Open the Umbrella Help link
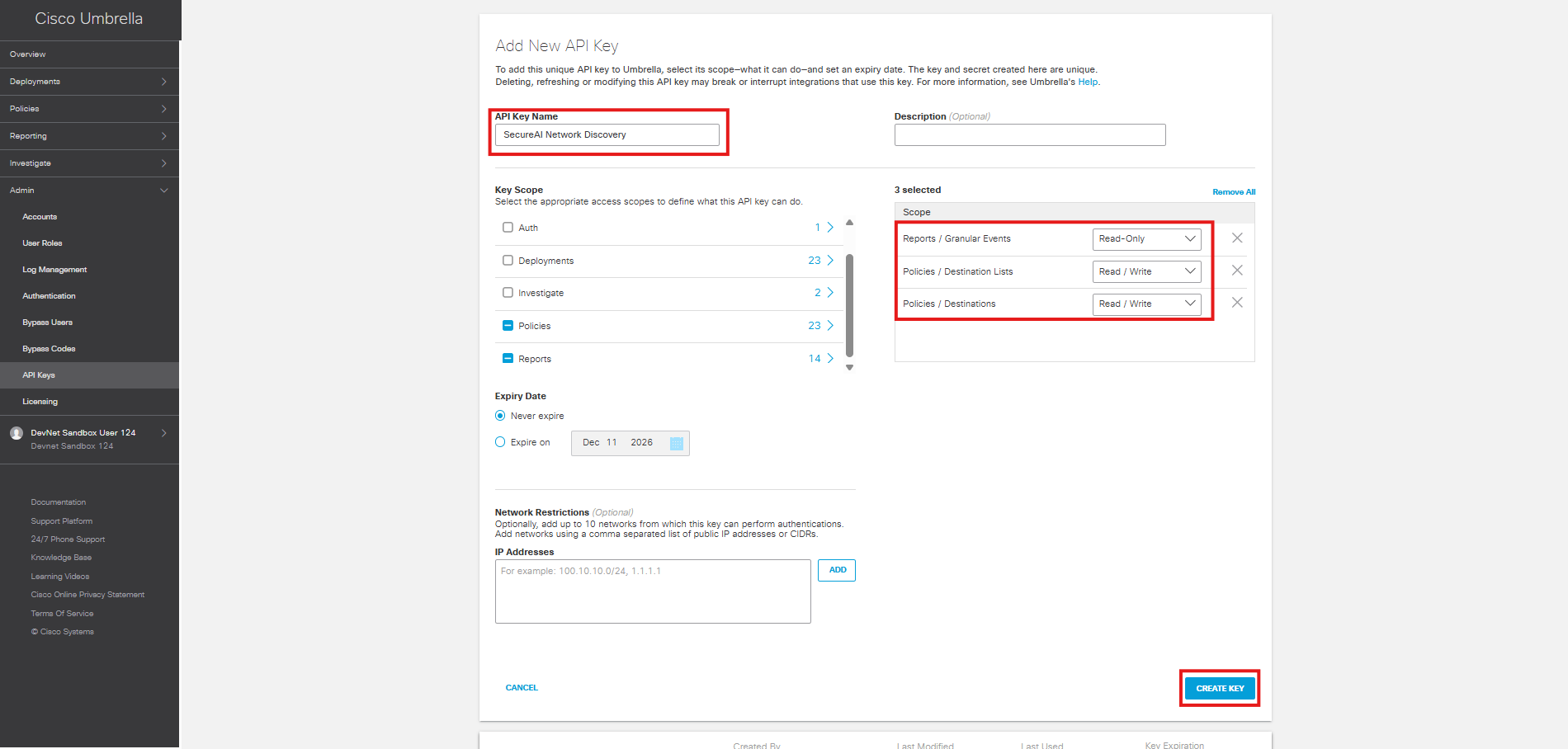The image size is (1568, 749). [x=1088, y=82]
